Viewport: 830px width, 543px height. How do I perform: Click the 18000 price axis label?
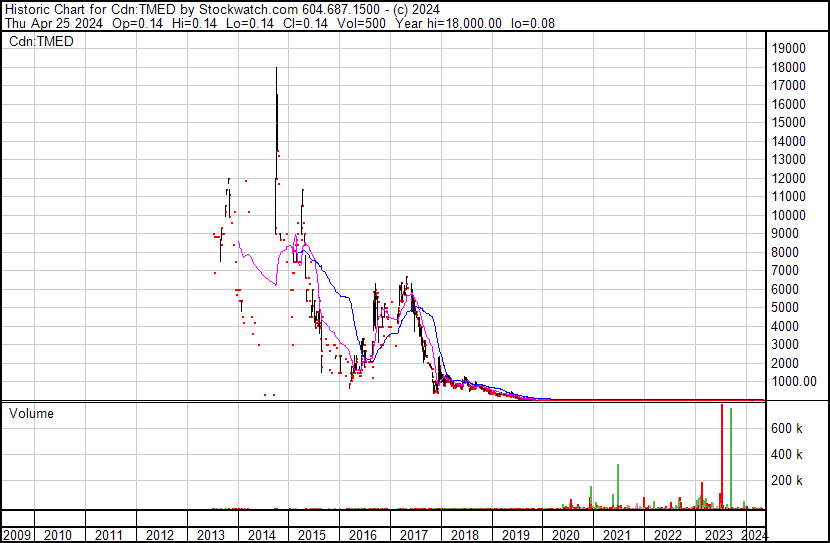coord(789,67)
